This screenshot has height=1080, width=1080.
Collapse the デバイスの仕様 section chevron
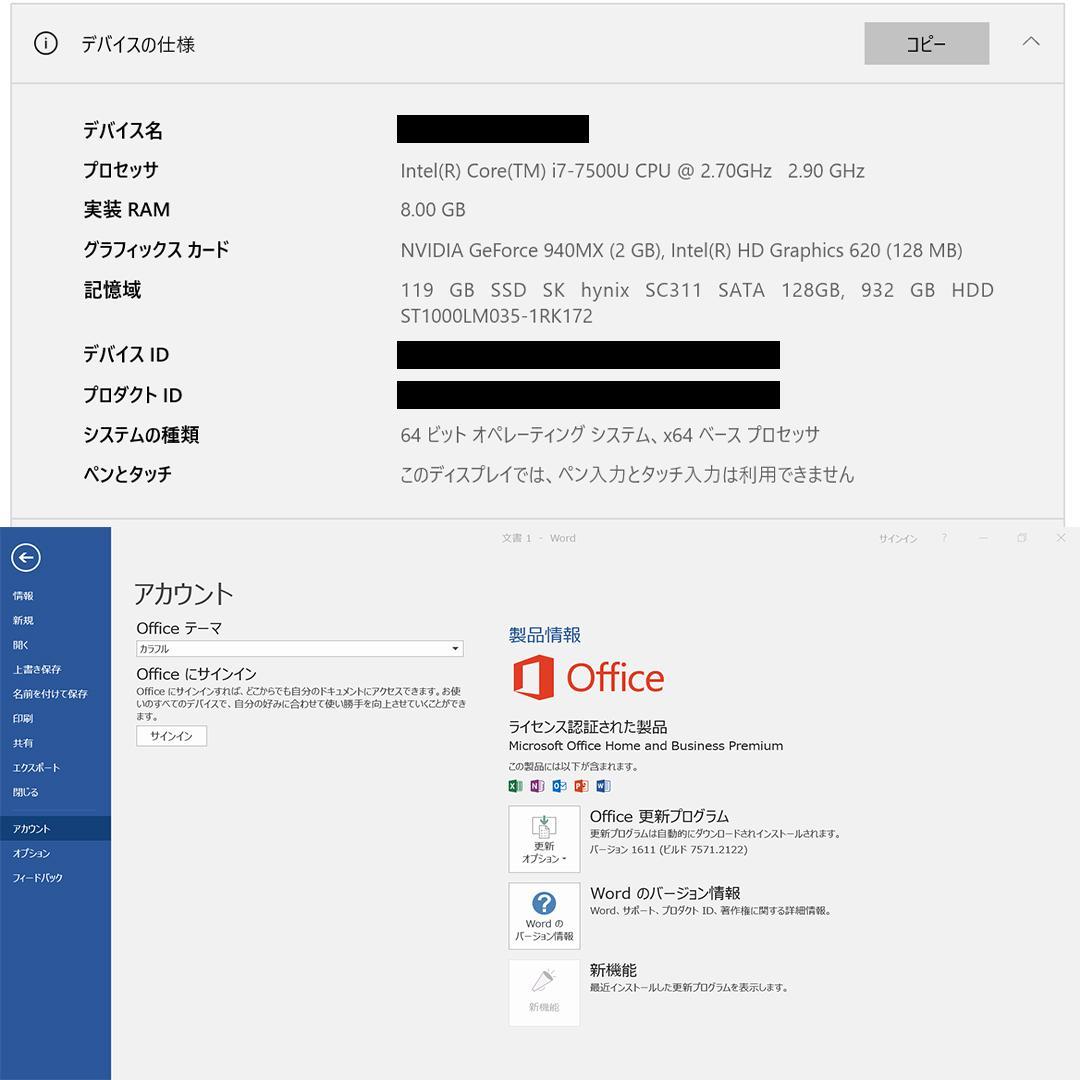1031,43
